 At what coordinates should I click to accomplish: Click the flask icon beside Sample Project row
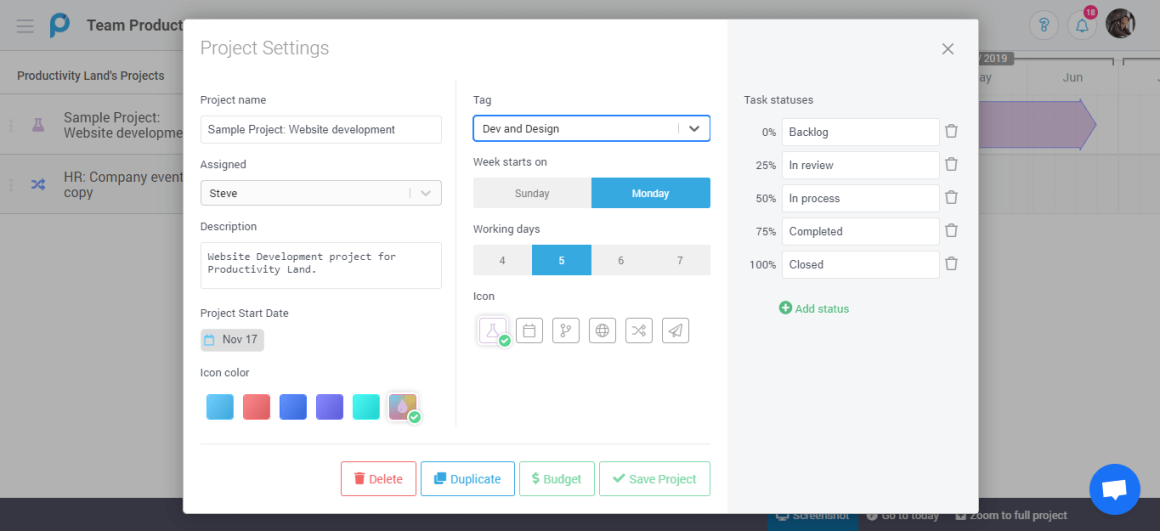coord(38,125)
